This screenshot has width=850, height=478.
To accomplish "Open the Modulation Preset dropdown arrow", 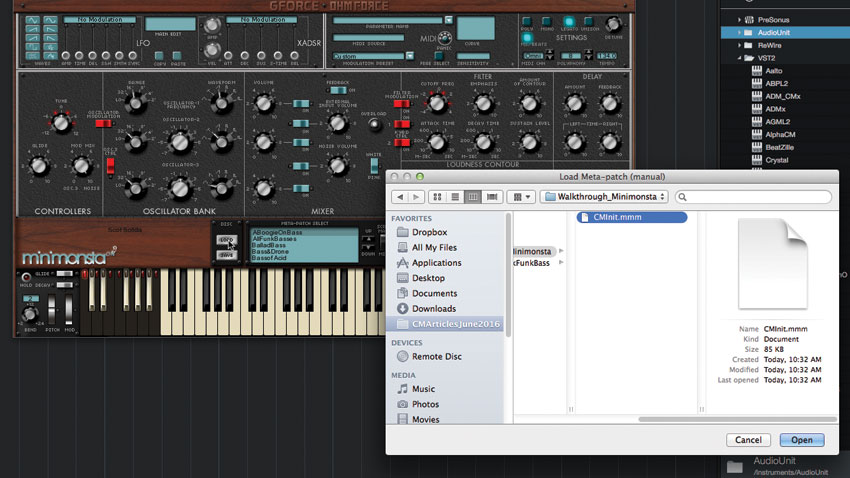I will point(410,56).
